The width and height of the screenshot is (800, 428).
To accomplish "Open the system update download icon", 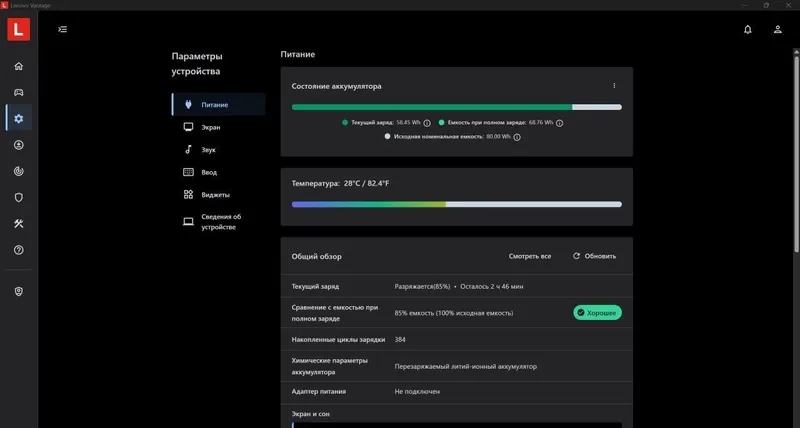I will coord(19,145).
